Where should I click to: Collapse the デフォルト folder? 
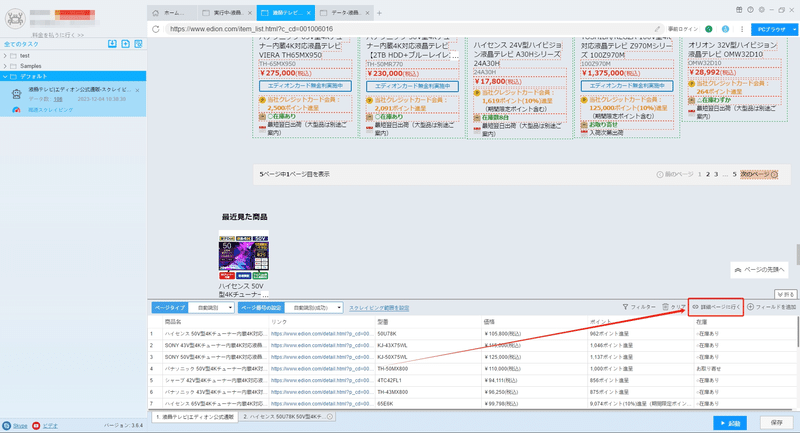click(x=5, y=77)
